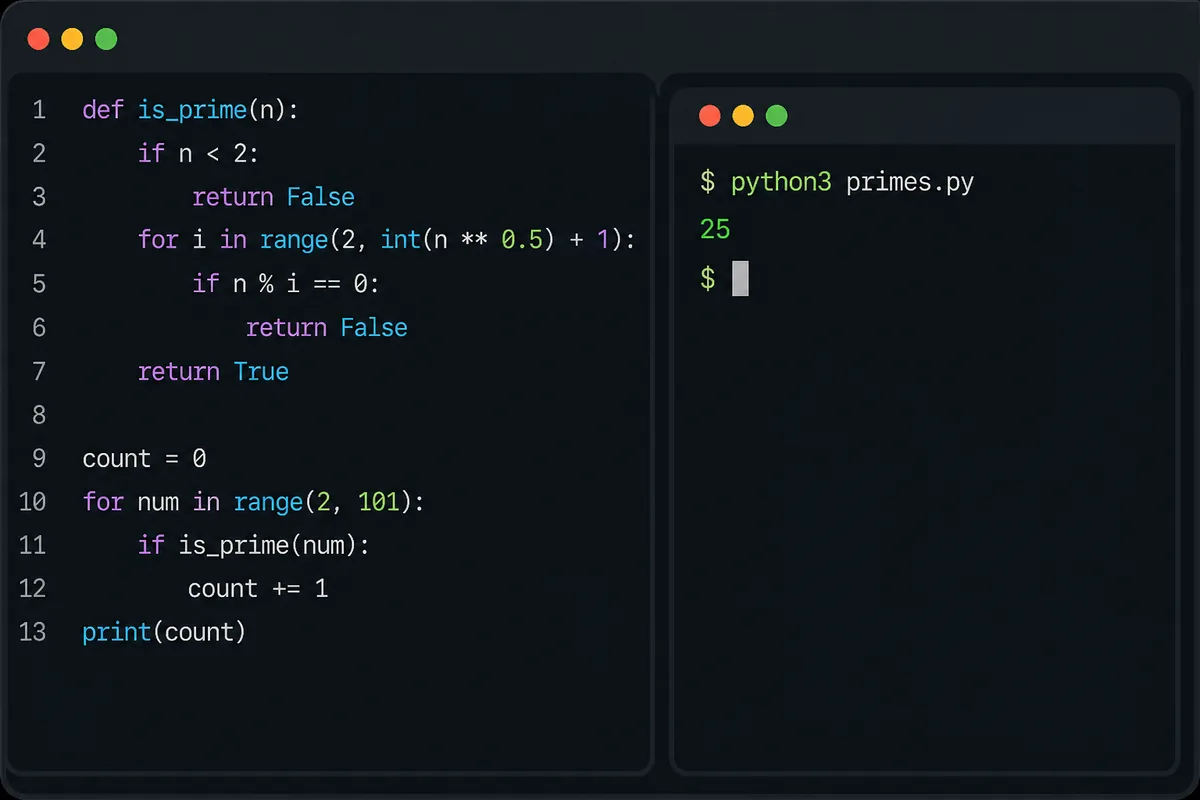1200x800 pixels.
Task: Click the 'print' call on line 13
Action: (x=115, y=633)
